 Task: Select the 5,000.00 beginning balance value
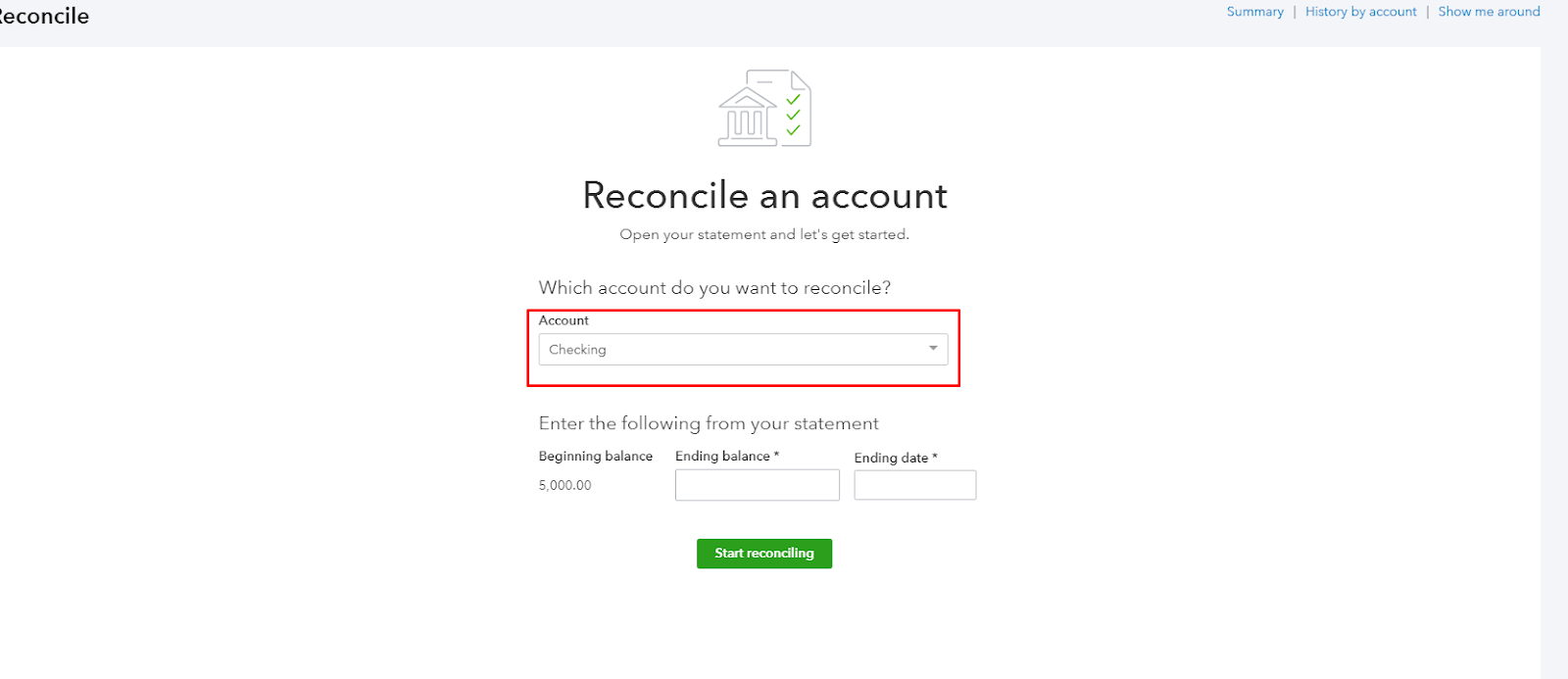pos(565,485)
